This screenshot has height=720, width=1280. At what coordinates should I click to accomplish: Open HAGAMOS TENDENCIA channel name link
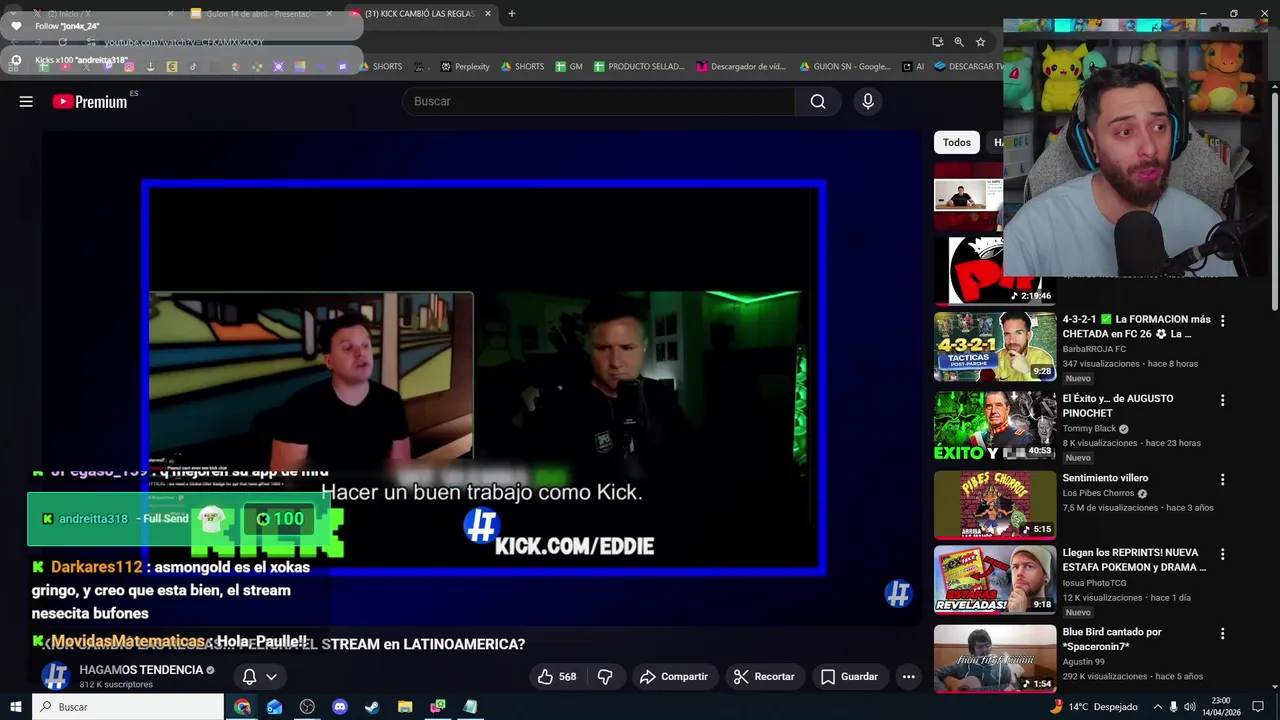point(141,670)
